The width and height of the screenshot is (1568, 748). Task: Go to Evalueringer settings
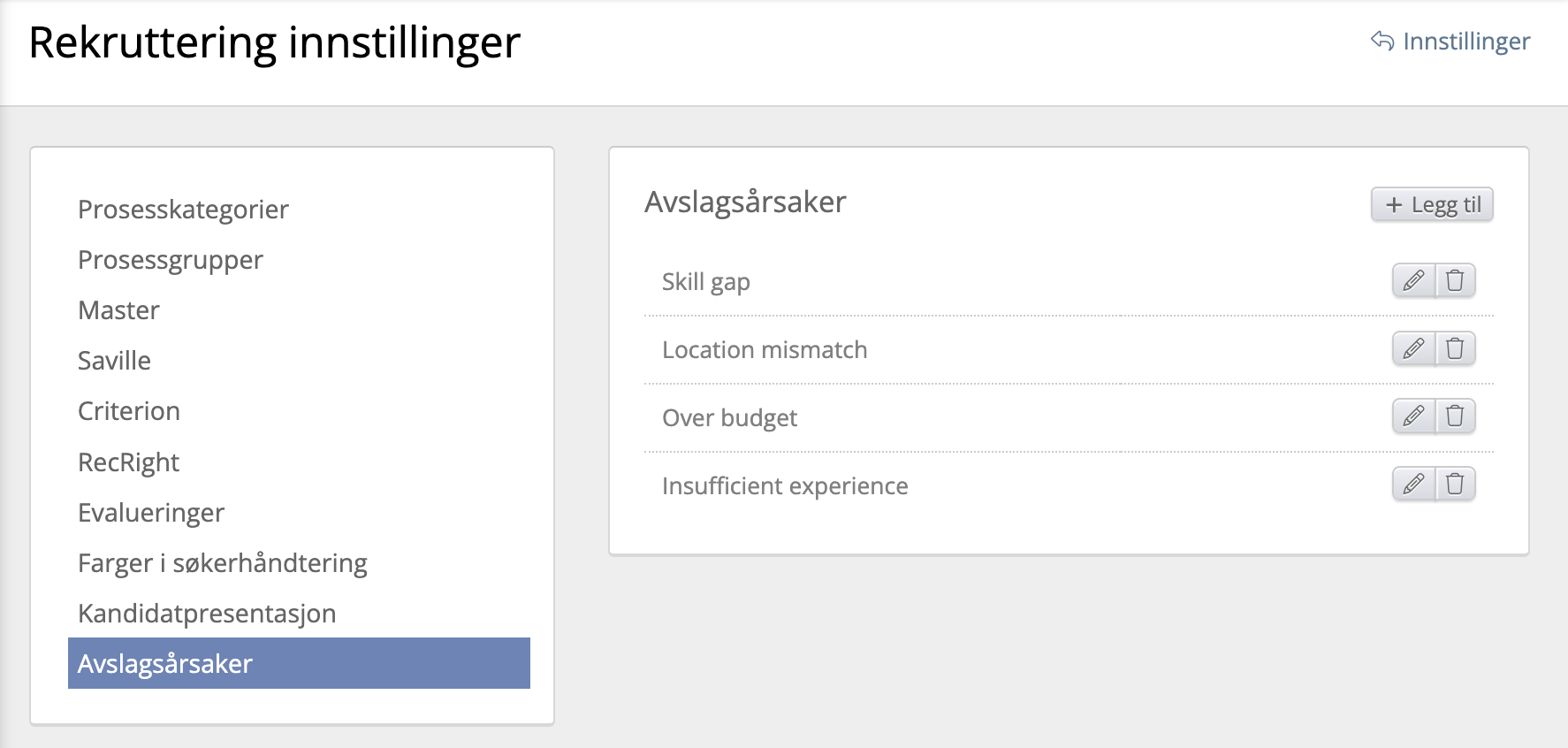pyautogui.click(x=151, y=513)
